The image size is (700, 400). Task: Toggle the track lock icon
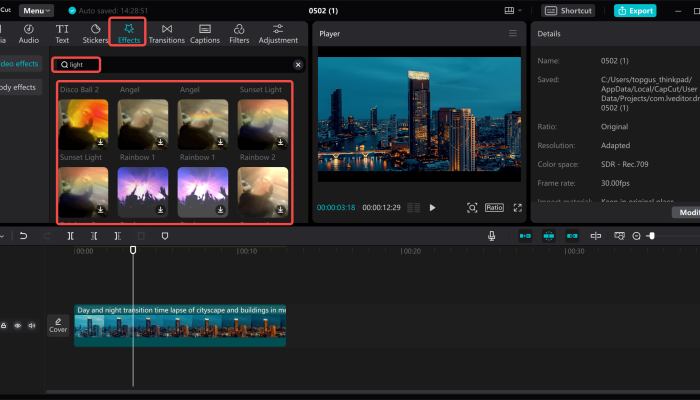click(x=4, y=326)
